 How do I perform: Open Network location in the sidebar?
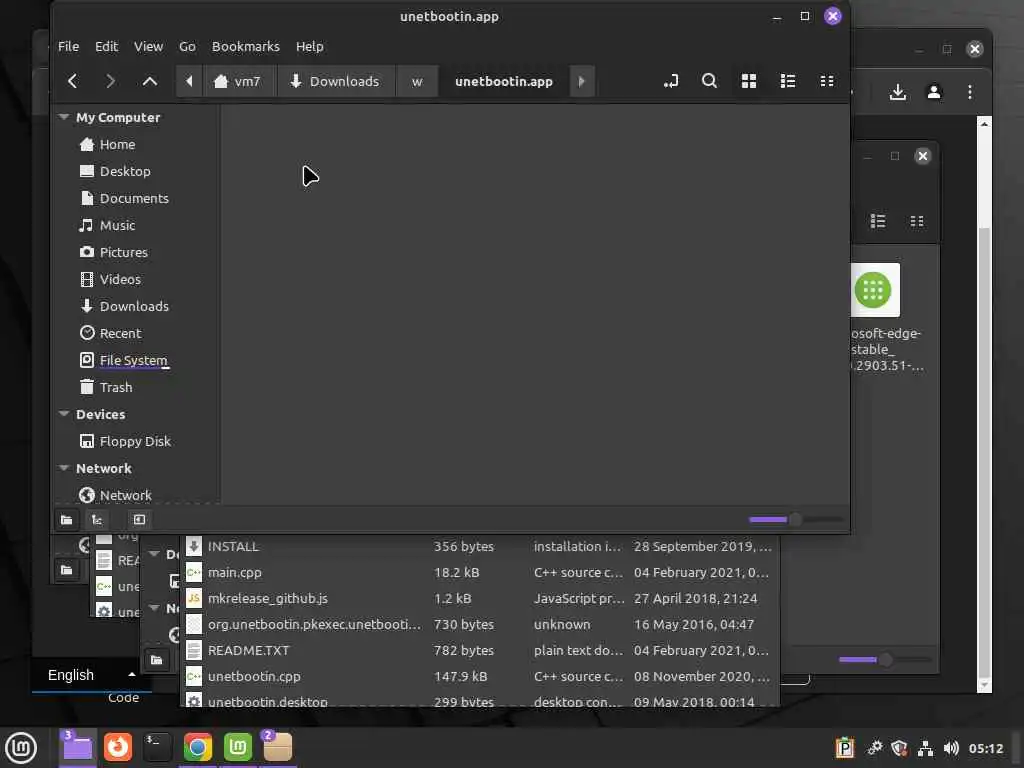125,495
